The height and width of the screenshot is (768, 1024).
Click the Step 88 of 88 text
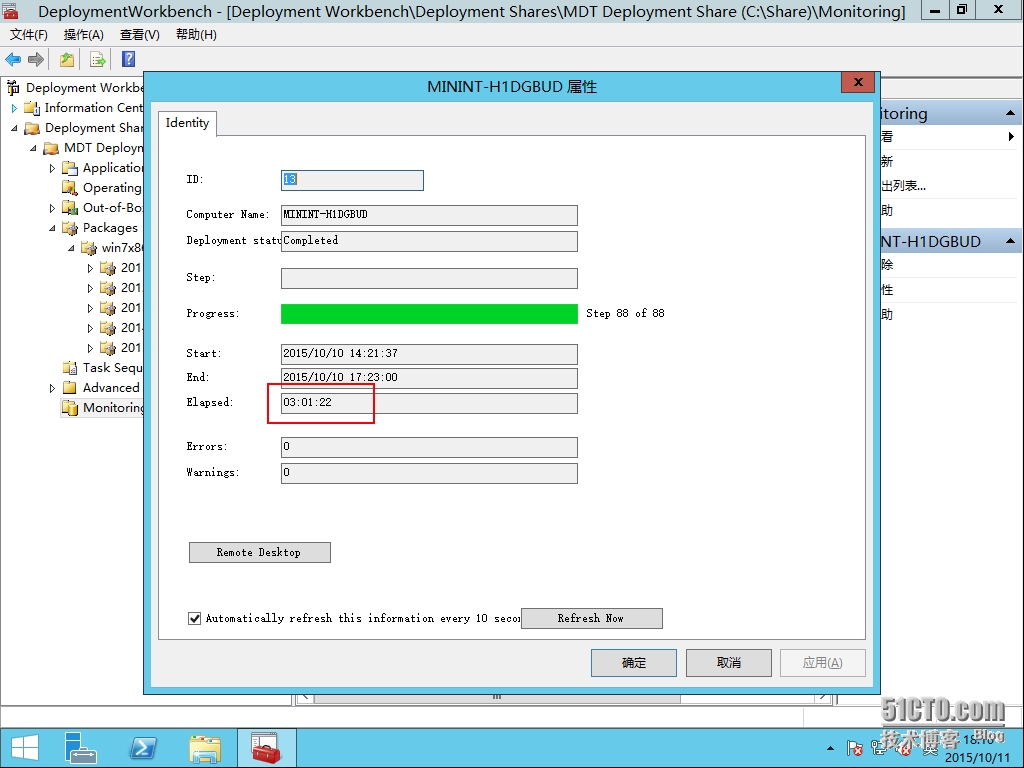625,313
